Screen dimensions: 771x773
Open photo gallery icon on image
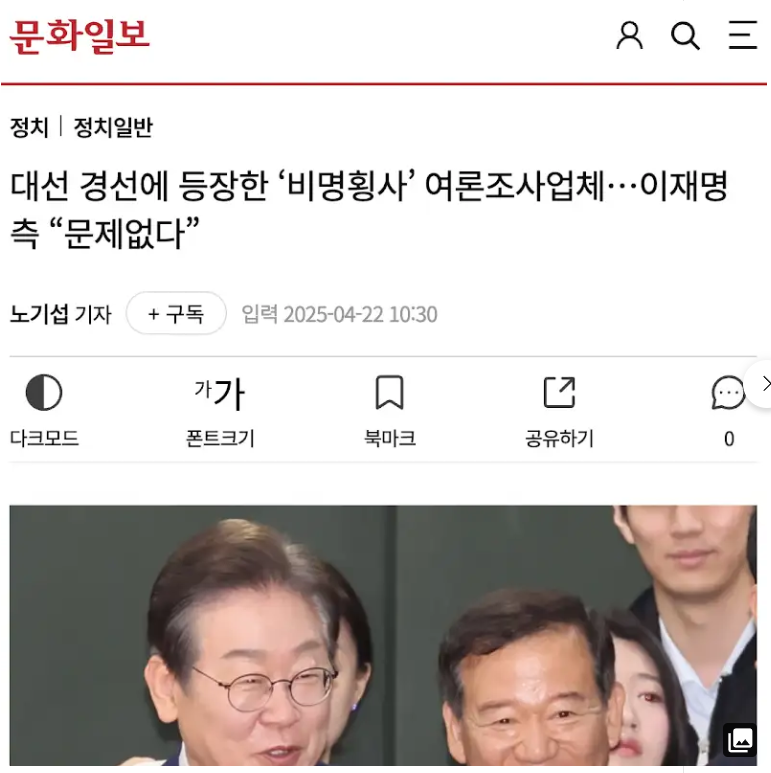[x=739, y=739]
